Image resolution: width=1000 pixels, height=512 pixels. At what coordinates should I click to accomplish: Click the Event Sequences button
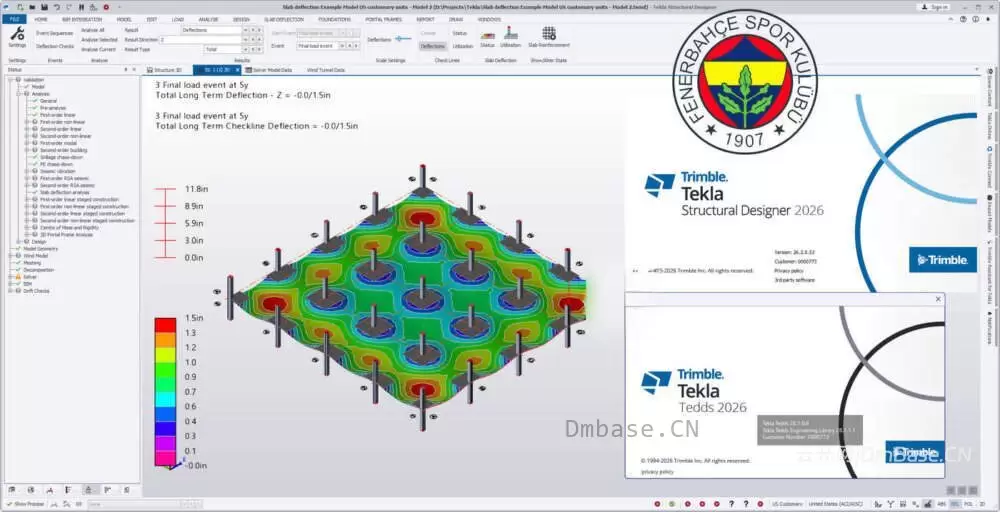coord(54,33)
